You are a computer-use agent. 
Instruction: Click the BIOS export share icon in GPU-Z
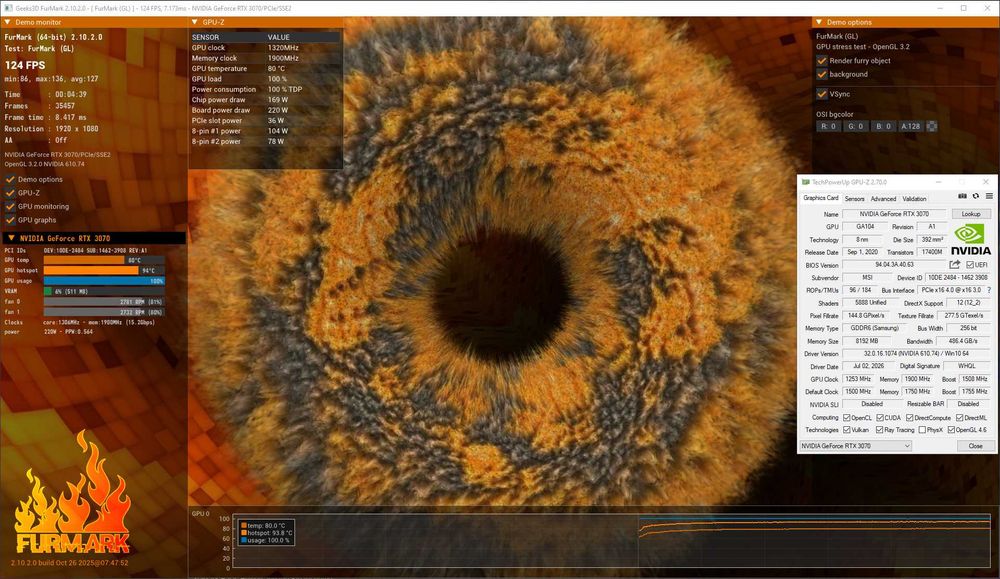click(955, 265)
